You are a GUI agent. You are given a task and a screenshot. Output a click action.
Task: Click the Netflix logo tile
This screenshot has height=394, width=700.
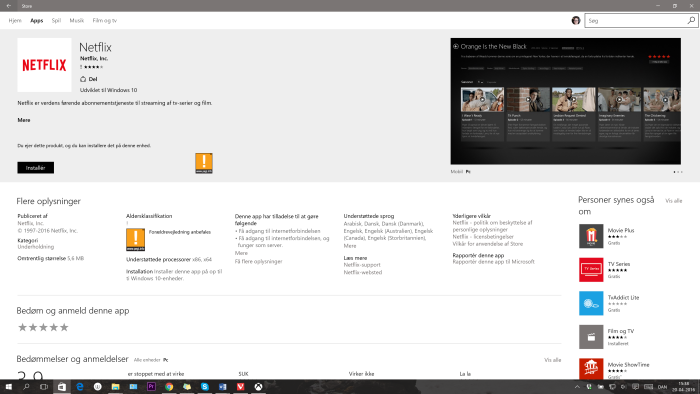point(44,65)
